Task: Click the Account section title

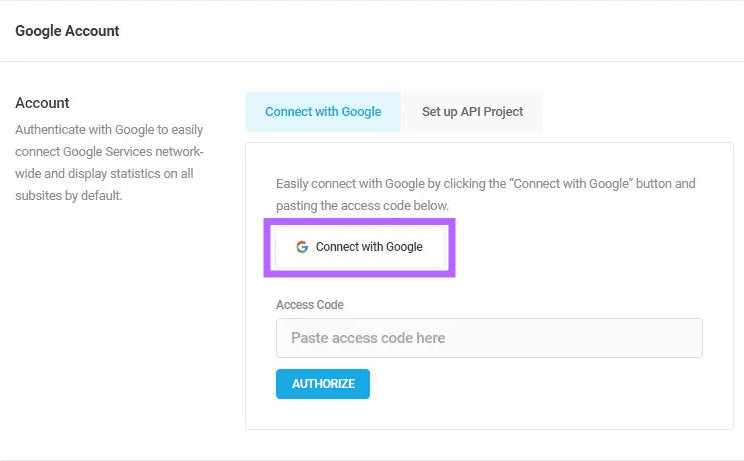Action: 42,103
